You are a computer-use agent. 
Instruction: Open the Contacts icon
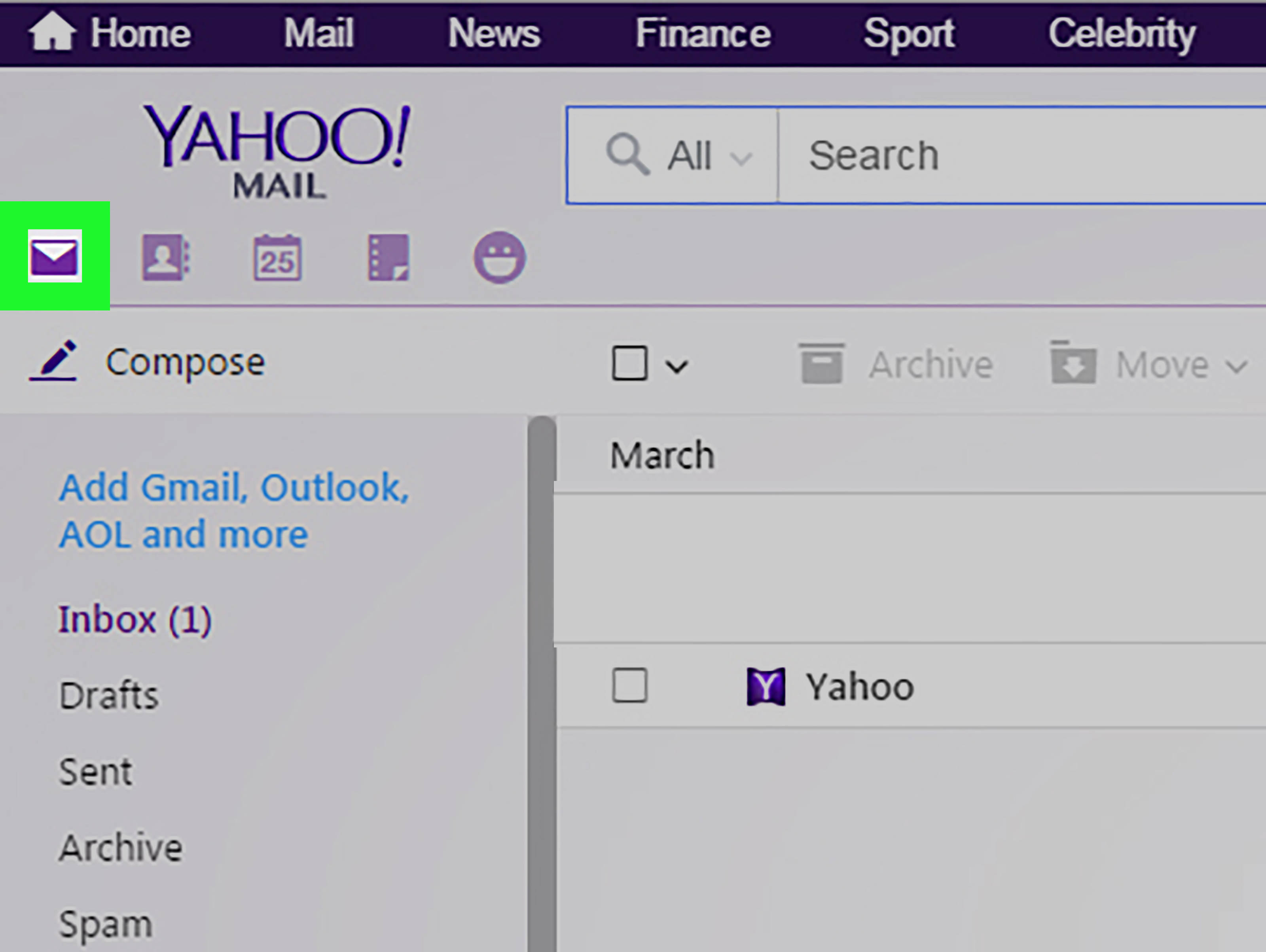[x=163, y=258]
